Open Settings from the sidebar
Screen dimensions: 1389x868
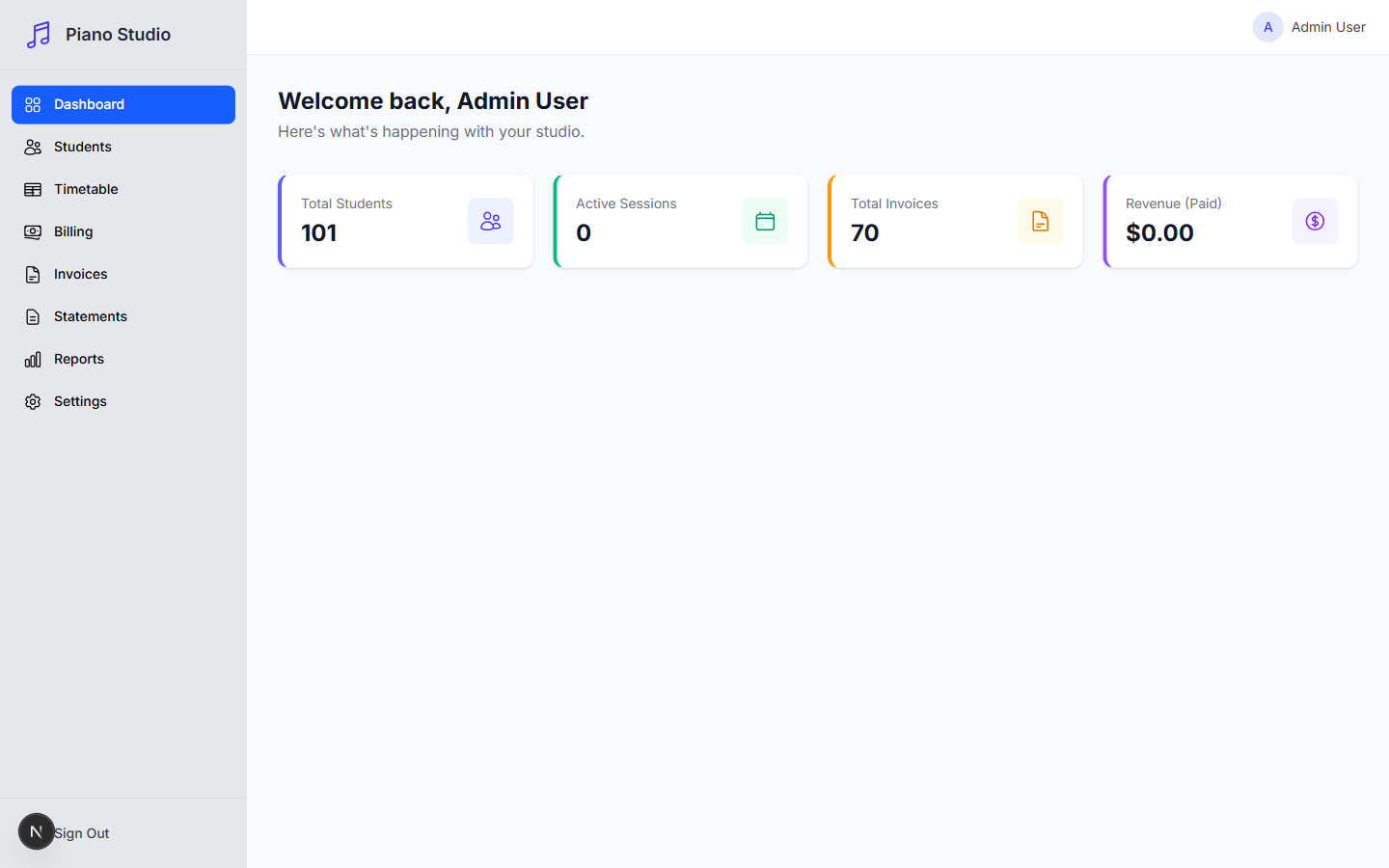coord(123,401)
